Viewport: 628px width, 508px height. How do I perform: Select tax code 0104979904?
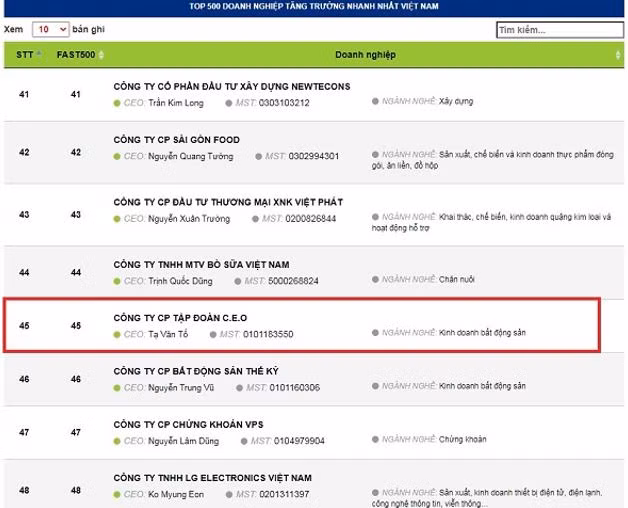pos(299,441)
